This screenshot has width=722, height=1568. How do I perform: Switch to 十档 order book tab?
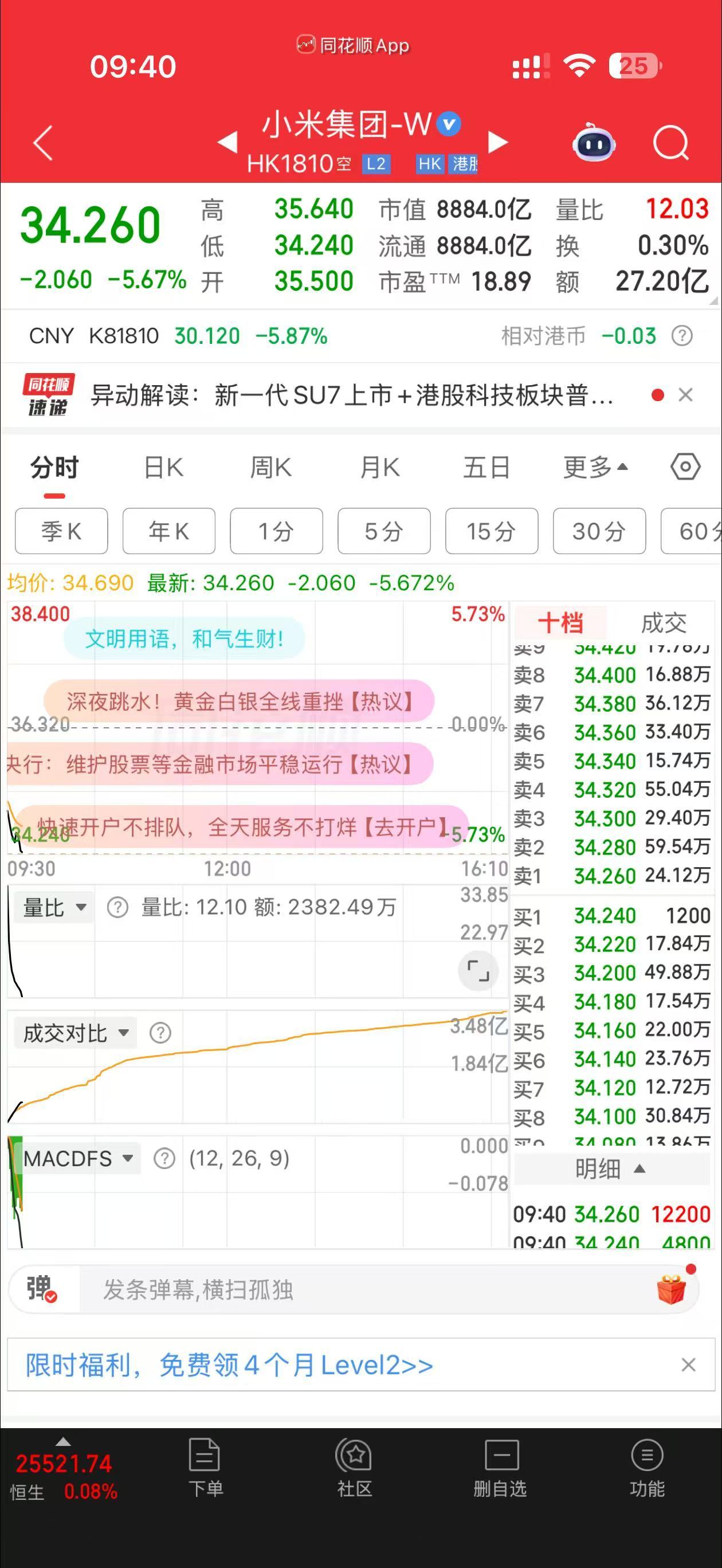click(560, 623)
